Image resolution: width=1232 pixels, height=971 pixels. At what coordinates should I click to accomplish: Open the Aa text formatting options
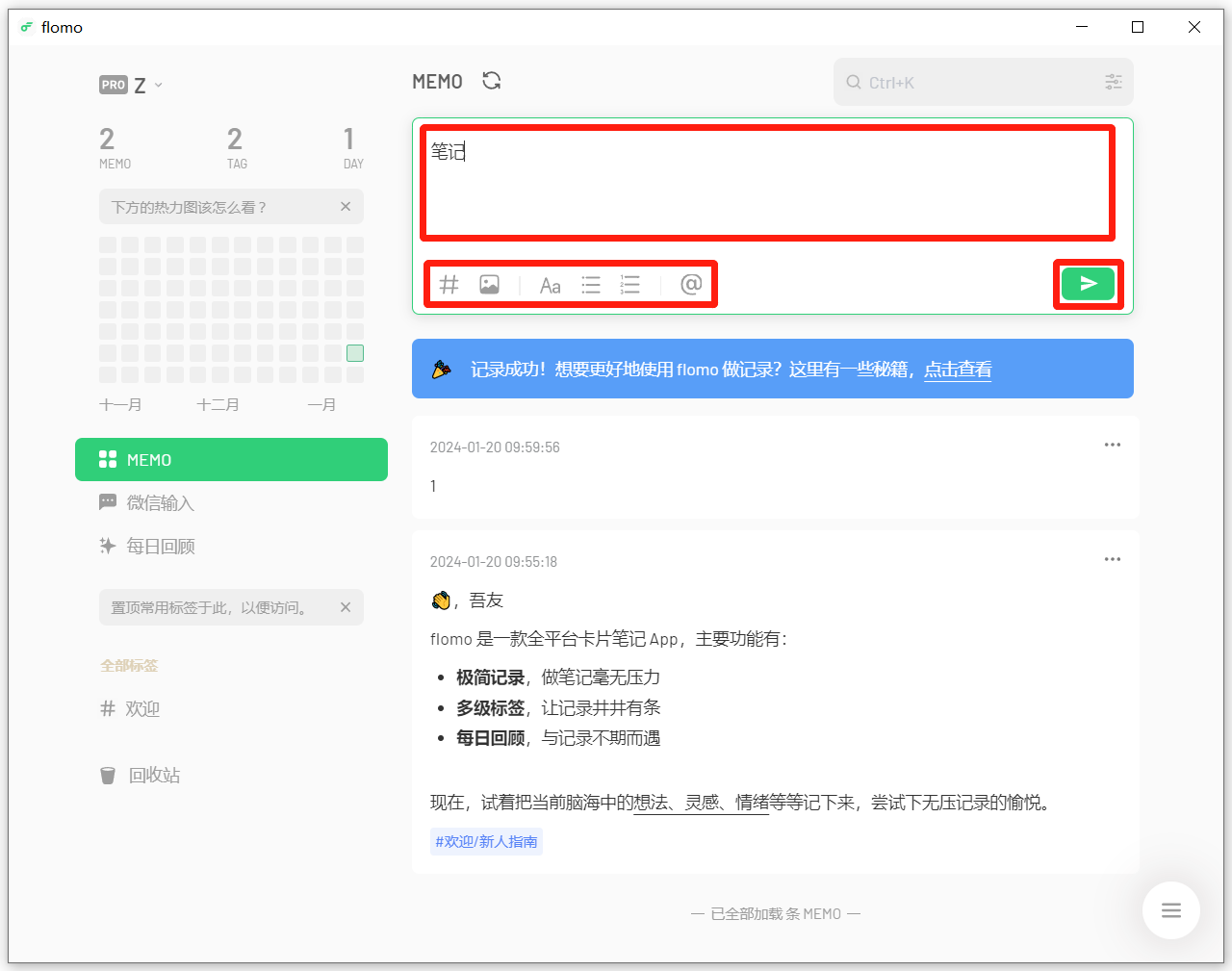550,285
